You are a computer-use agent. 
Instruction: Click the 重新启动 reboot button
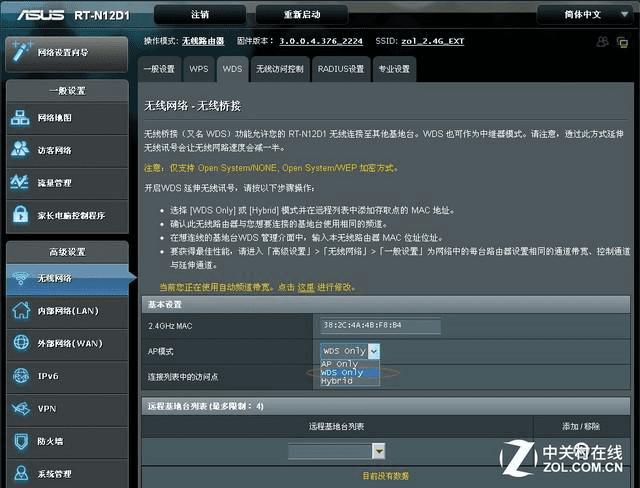[302, 15]
